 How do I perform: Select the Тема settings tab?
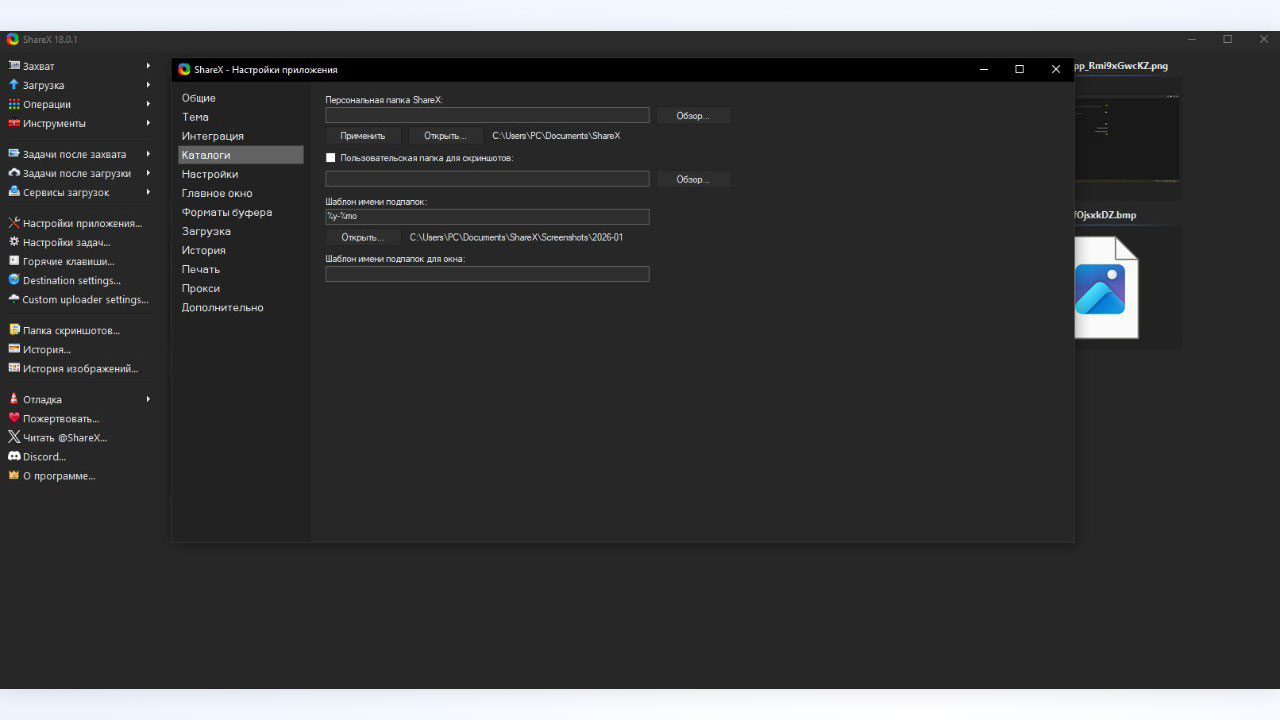195,117
